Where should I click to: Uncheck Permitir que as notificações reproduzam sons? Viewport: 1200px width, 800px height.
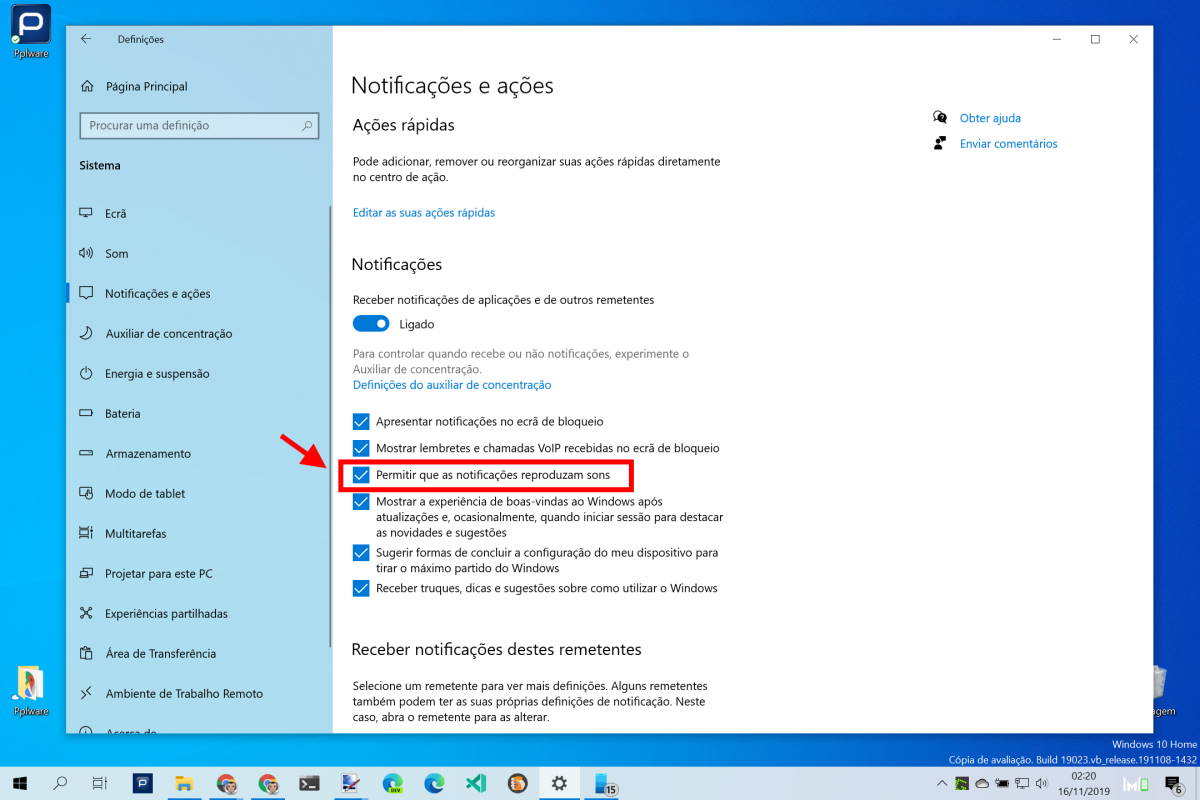tap(361, 475)
